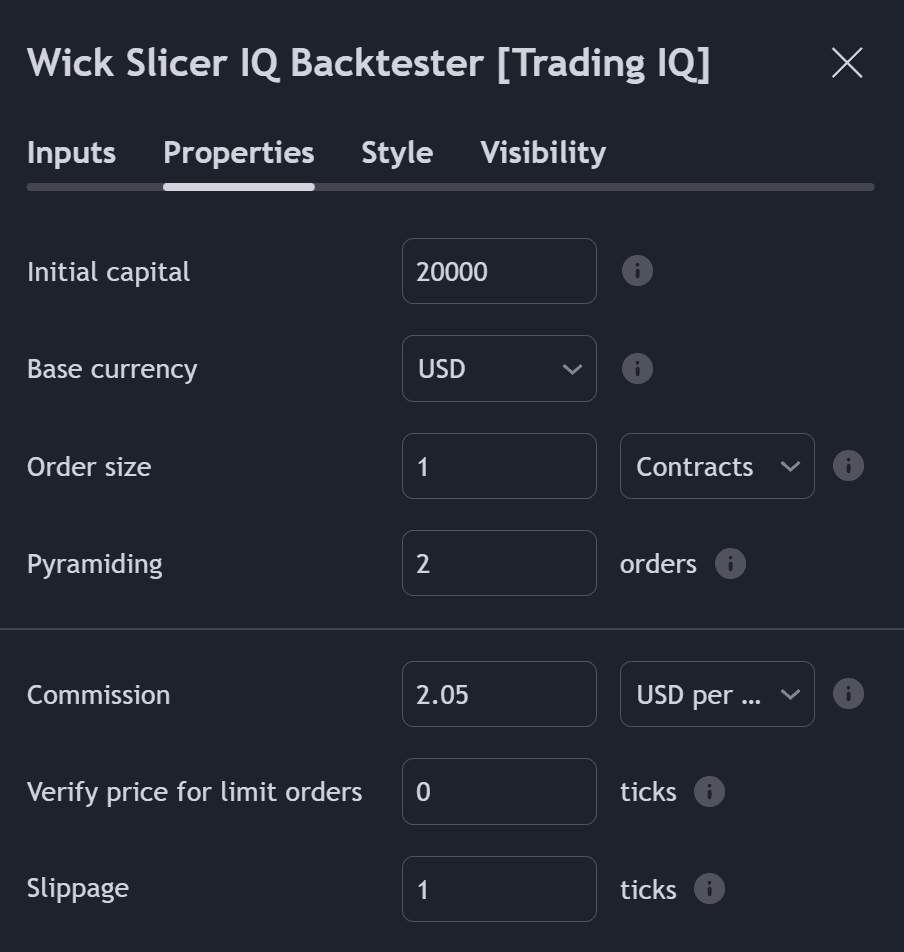Click the Order size info icon

(847, 466)
